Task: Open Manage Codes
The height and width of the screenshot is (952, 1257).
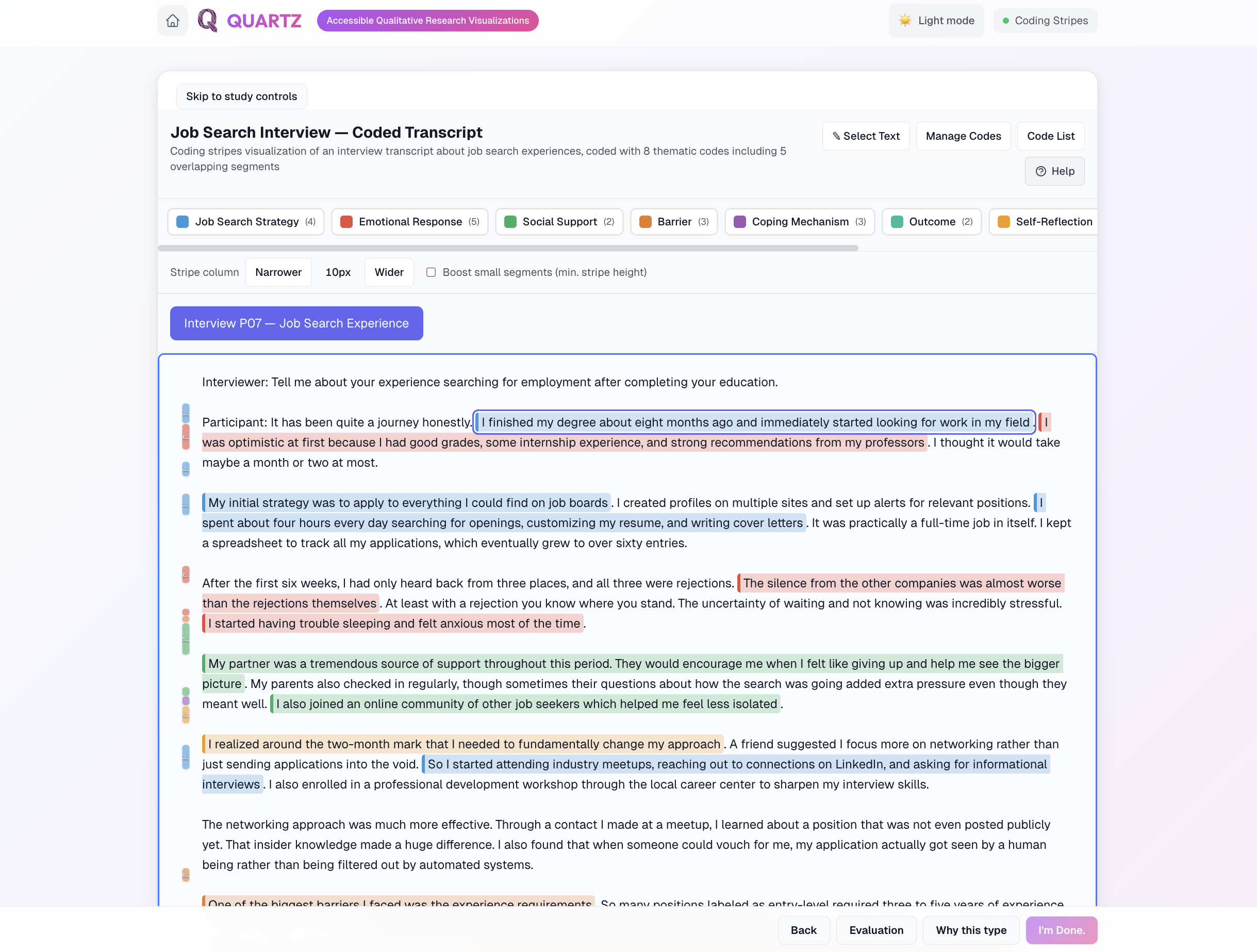Action: (963, 136)
